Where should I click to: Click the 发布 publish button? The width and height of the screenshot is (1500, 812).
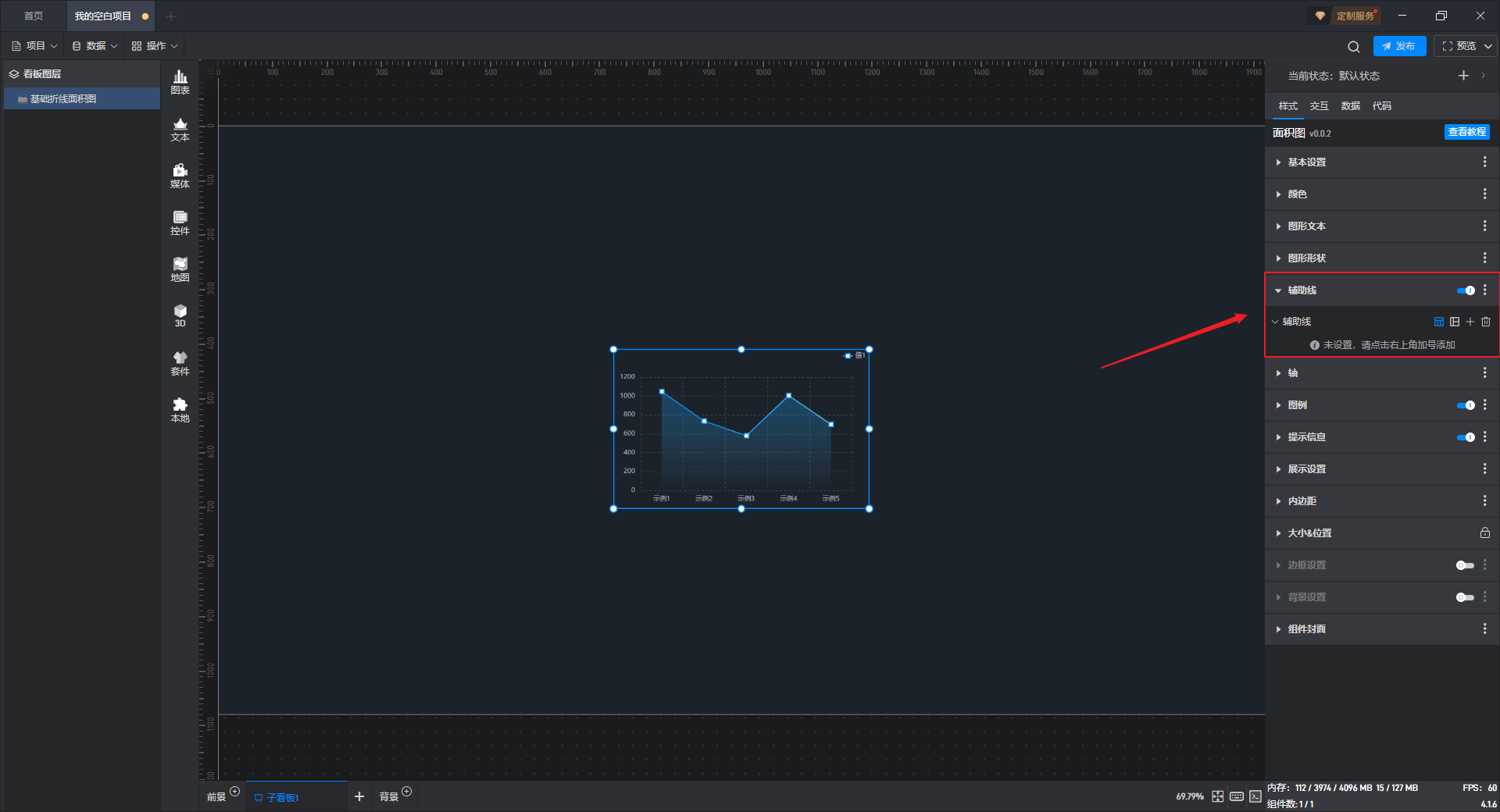(x=1399, y=46)
